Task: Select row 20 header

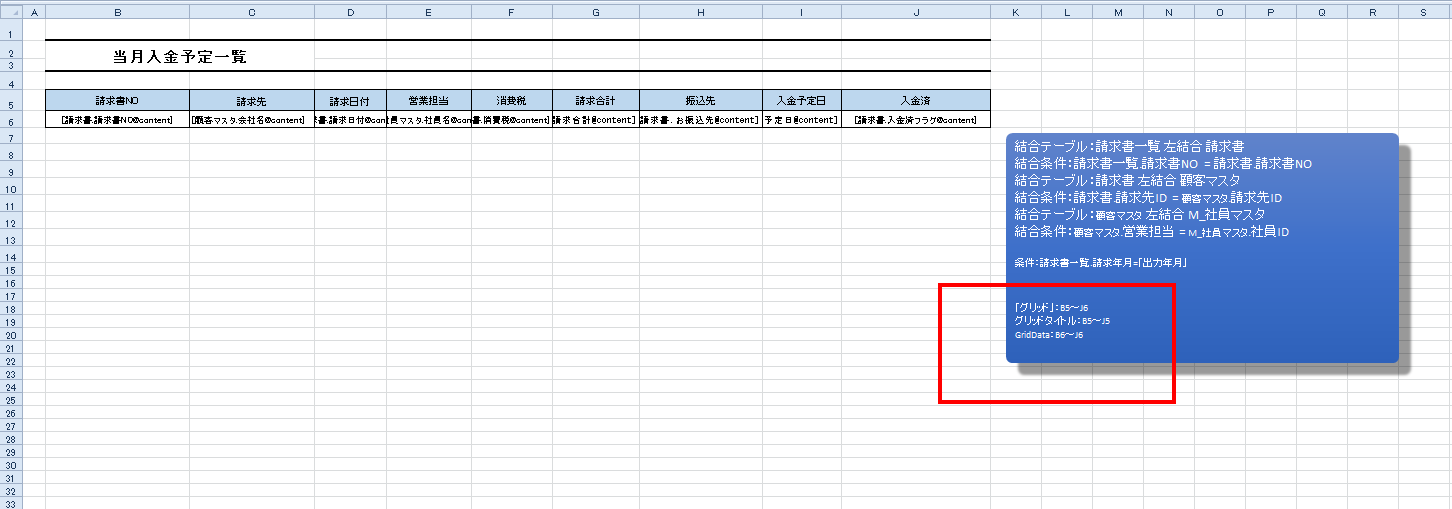Action: coord(10,336)
